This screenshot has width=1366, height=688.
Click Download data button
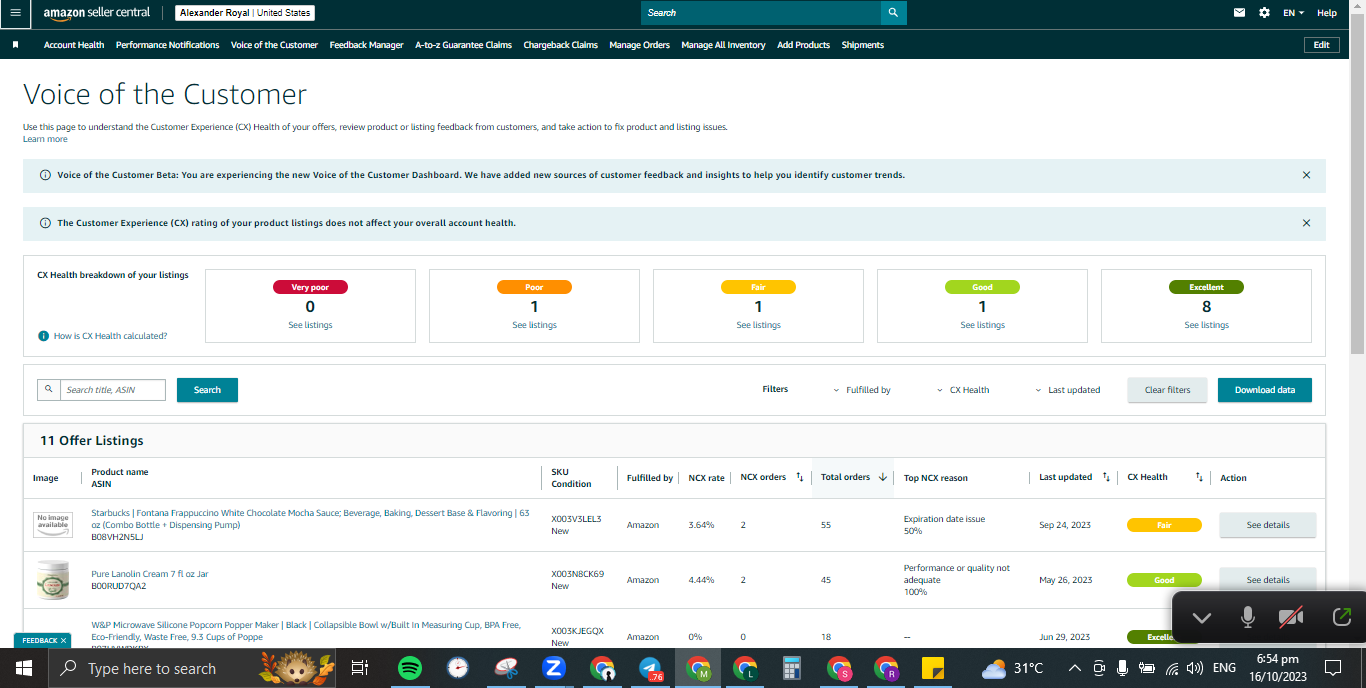(x=1265, y=390)
